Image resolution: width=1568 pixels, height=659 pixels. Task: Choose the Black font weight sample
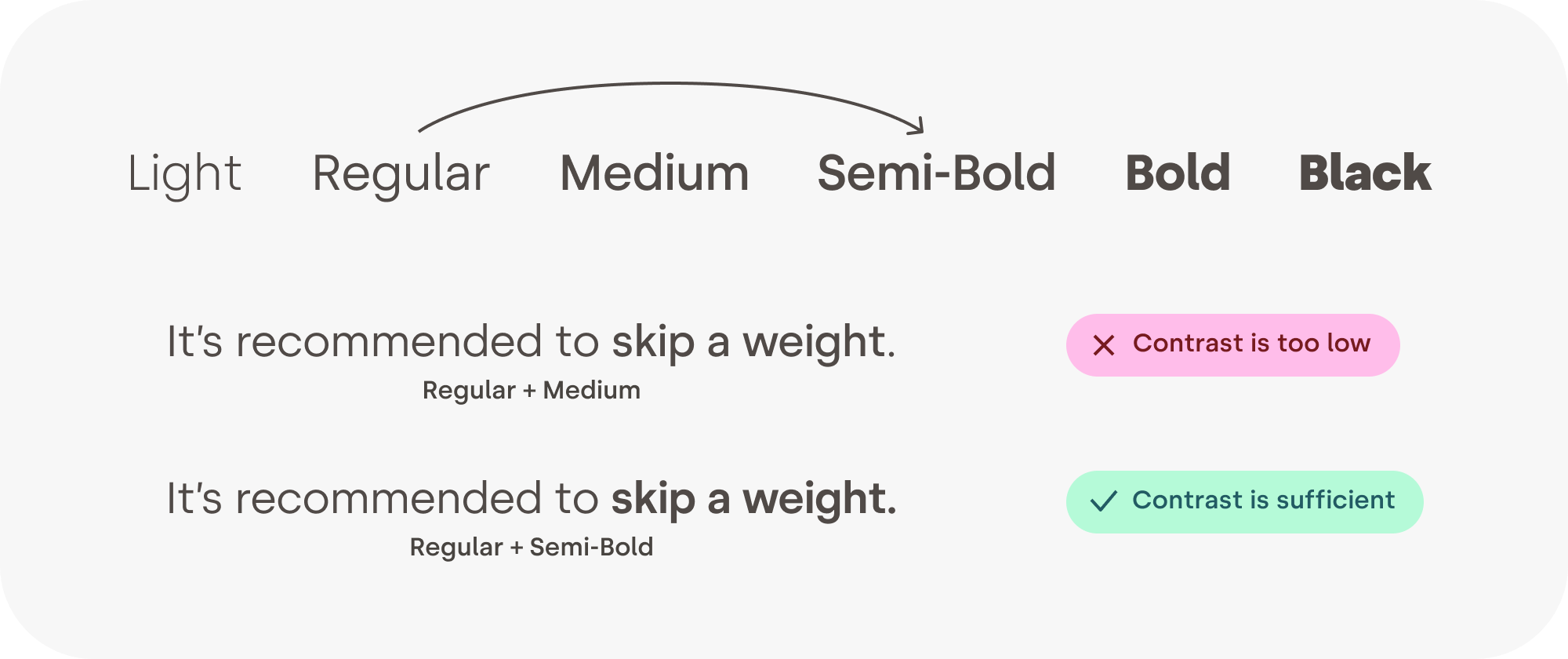(x=1365, y=173)
